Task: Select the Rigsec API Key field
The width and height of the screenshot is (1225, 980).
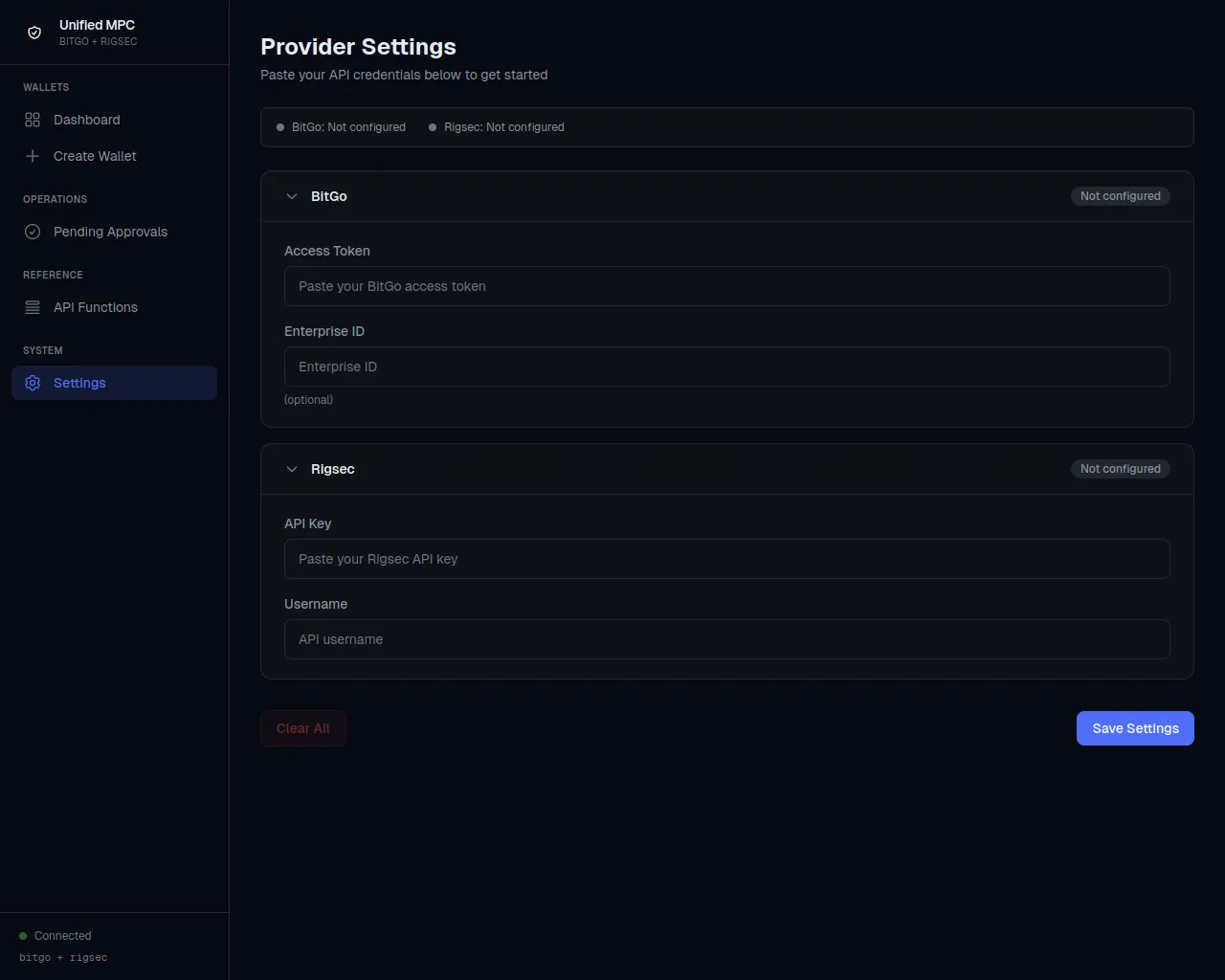Action: coord(726,559)
